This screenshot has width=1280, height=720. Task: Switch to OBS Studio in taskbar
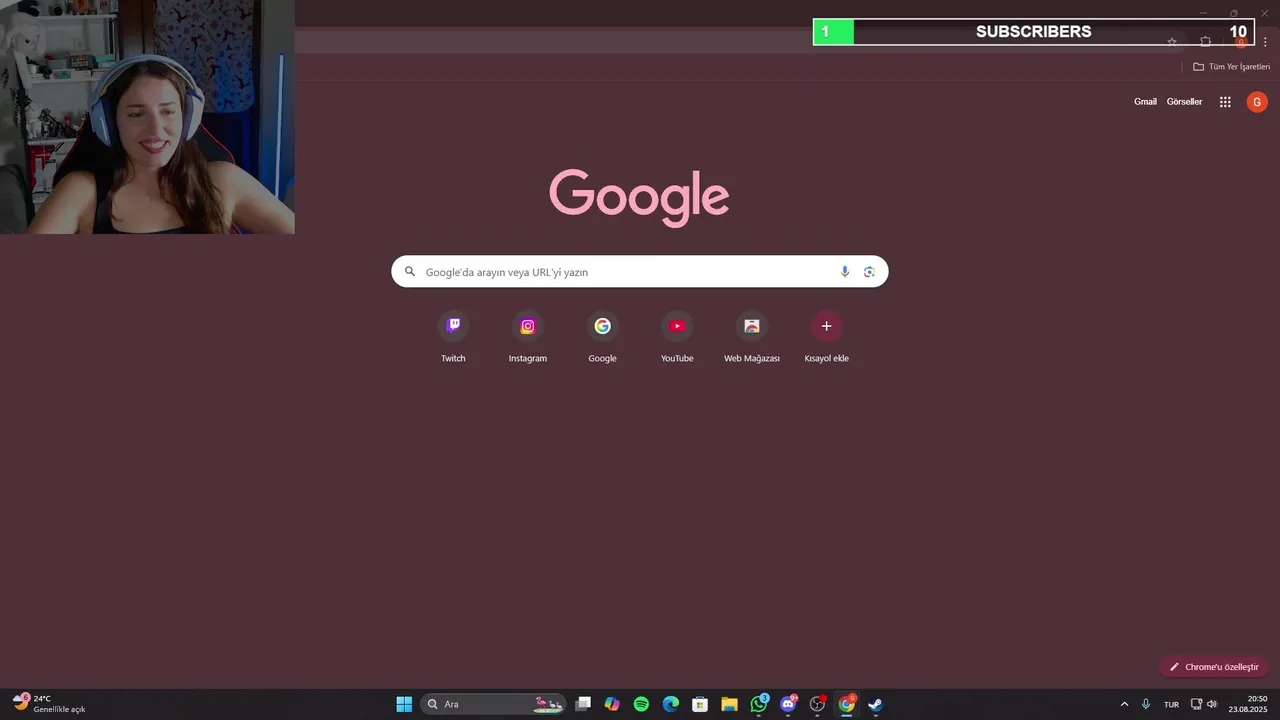(817, 704)
